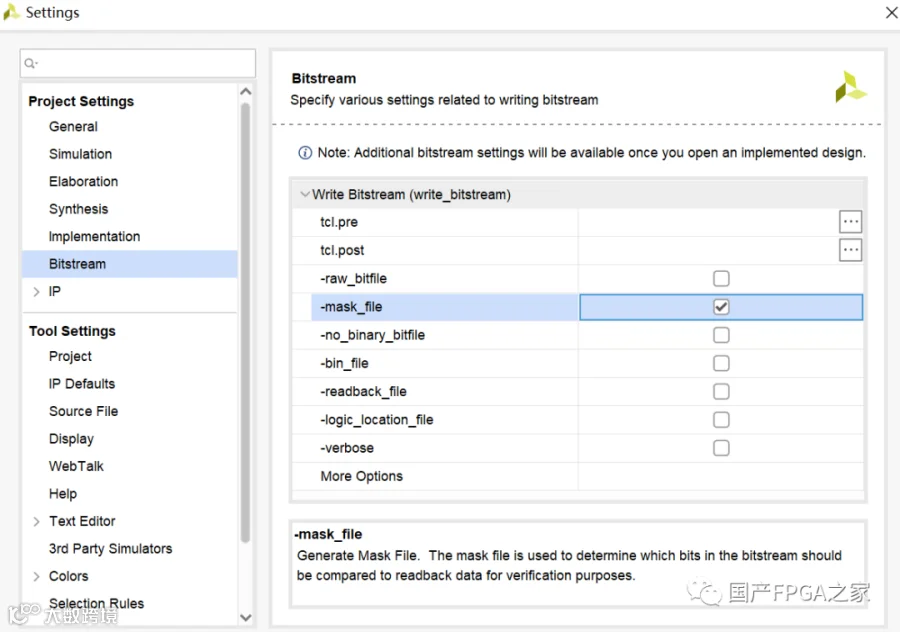The height and width of the screenshot is (632, 900).
Task: Open Project under Tool Settings
Action: coord(70,356)
